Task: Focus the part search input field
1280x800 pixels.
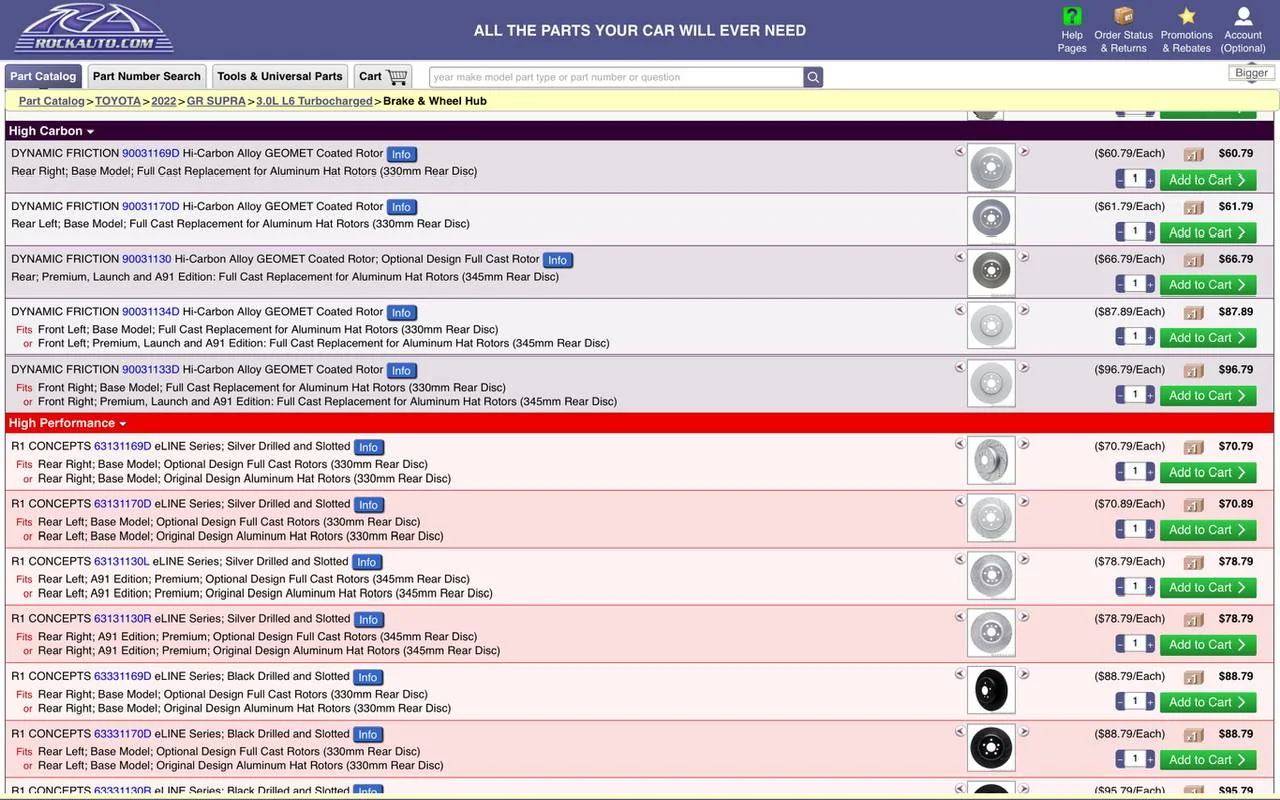Action: [x=616, y=77]
